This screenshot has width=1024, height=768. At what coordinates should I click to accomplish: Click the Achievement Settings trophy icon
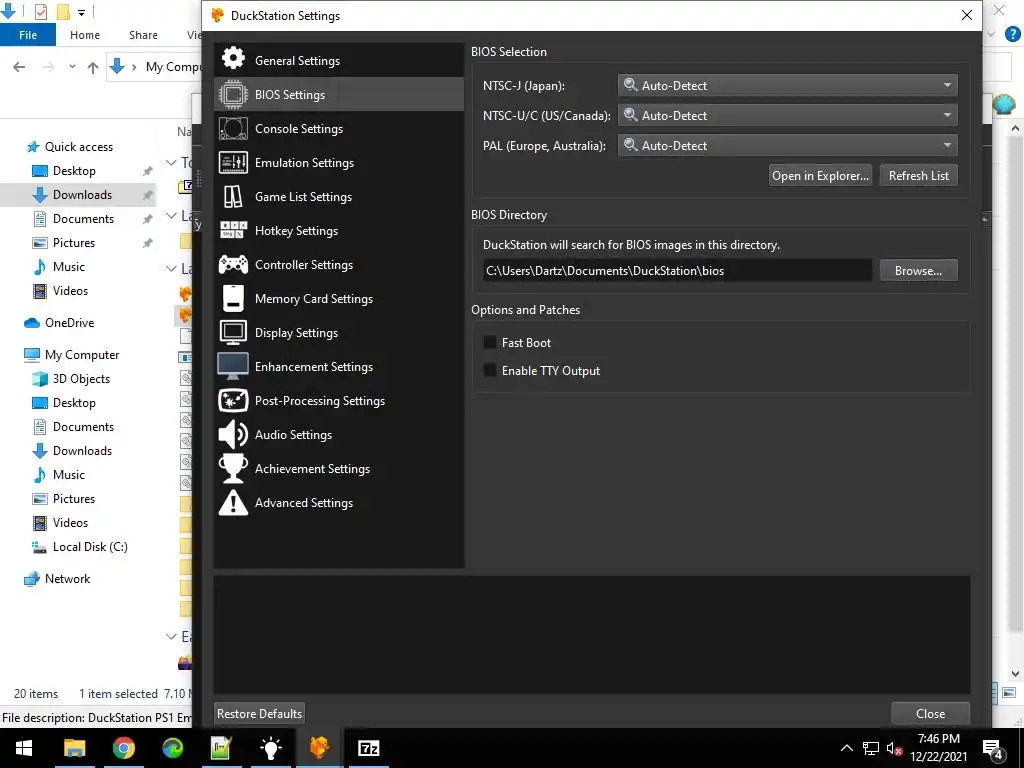click(x=233, y=468)
